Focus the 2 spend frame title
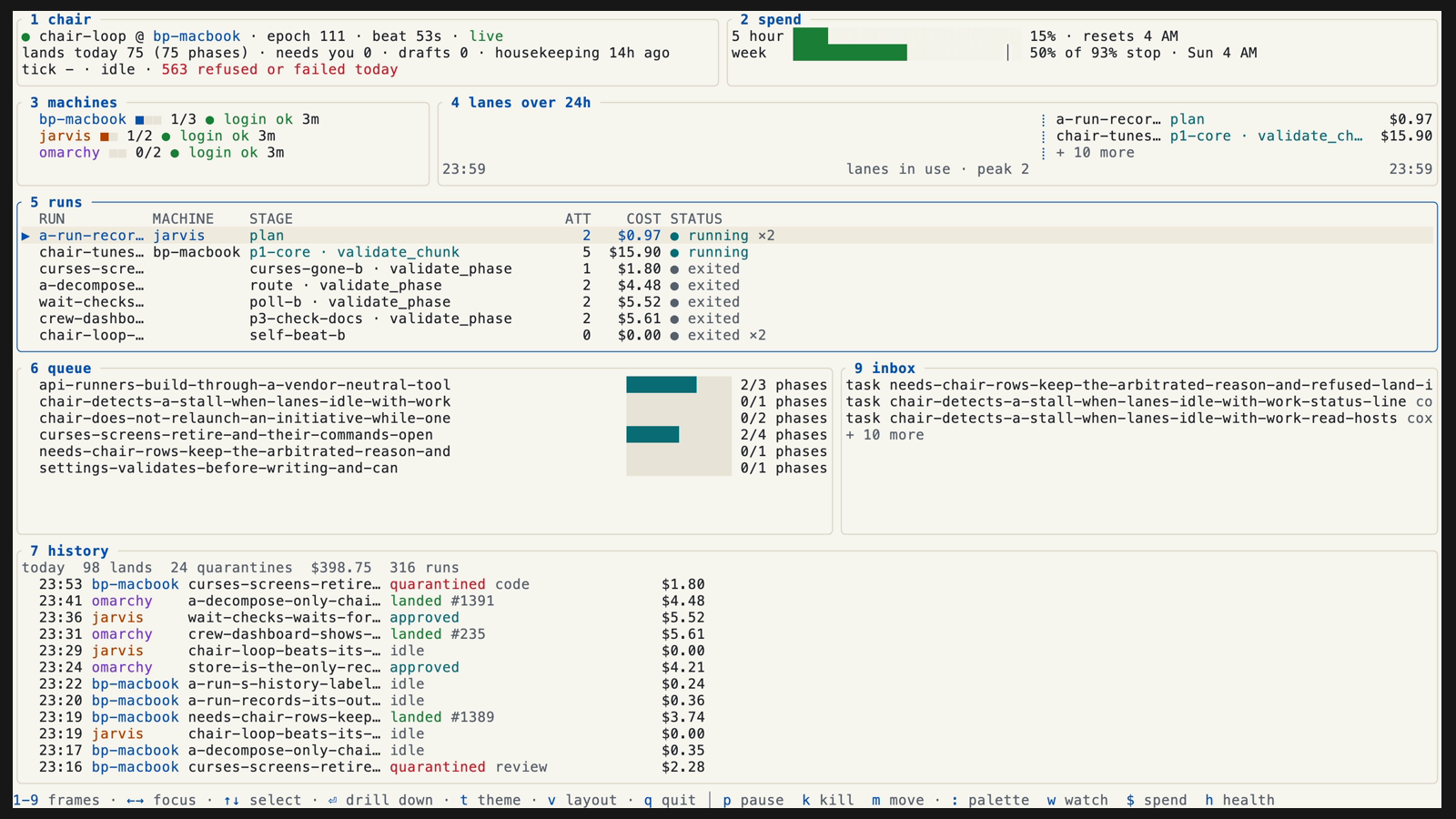The width and height of the screenshot is (1456, 819). pyautogui.click(x=771, y=19)
